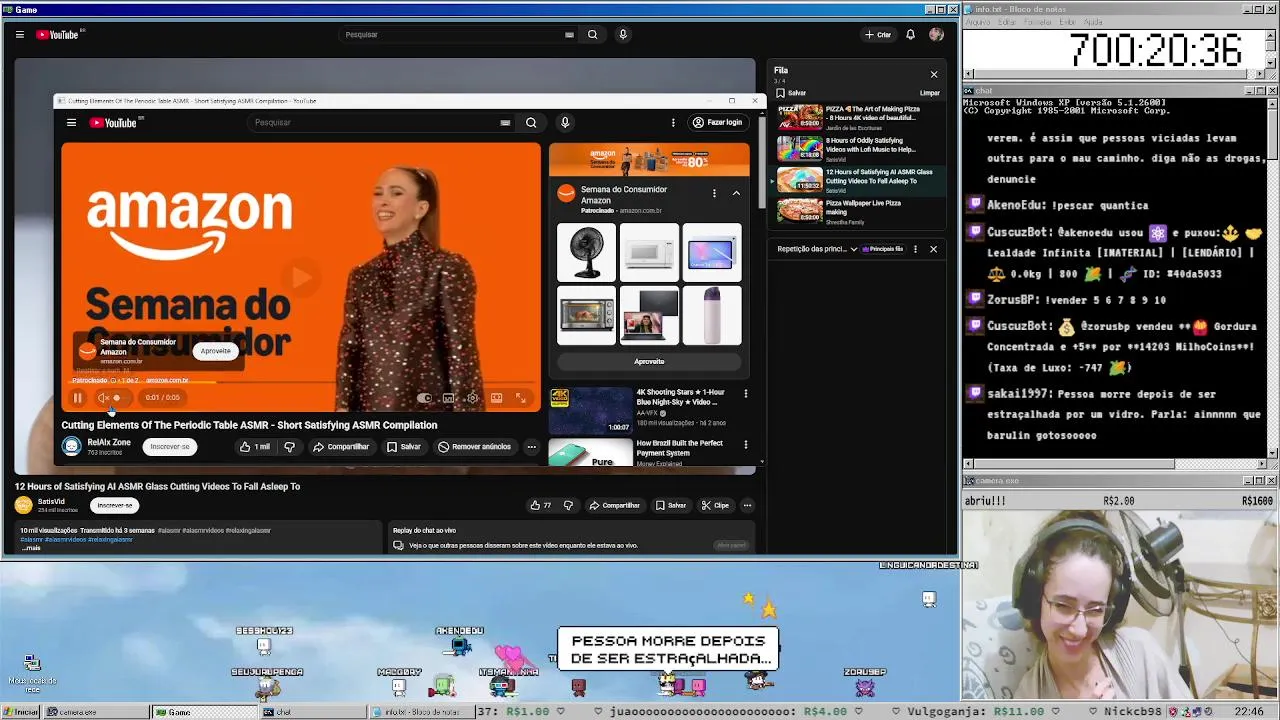Share the Cutting Elements video
The height and width of the screenshot is (720, 1280).
click(341, 447)
